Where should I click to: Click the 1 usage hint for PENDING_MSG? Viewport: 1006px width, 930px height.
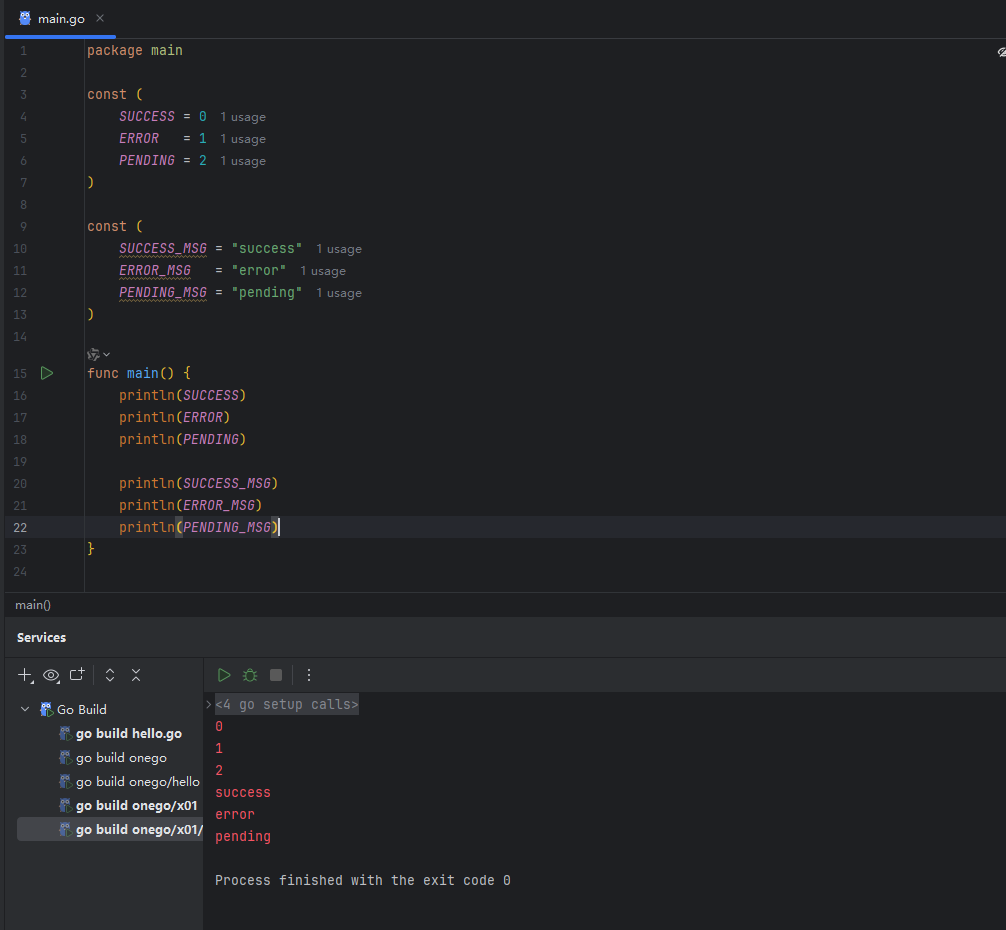point(339,293)
